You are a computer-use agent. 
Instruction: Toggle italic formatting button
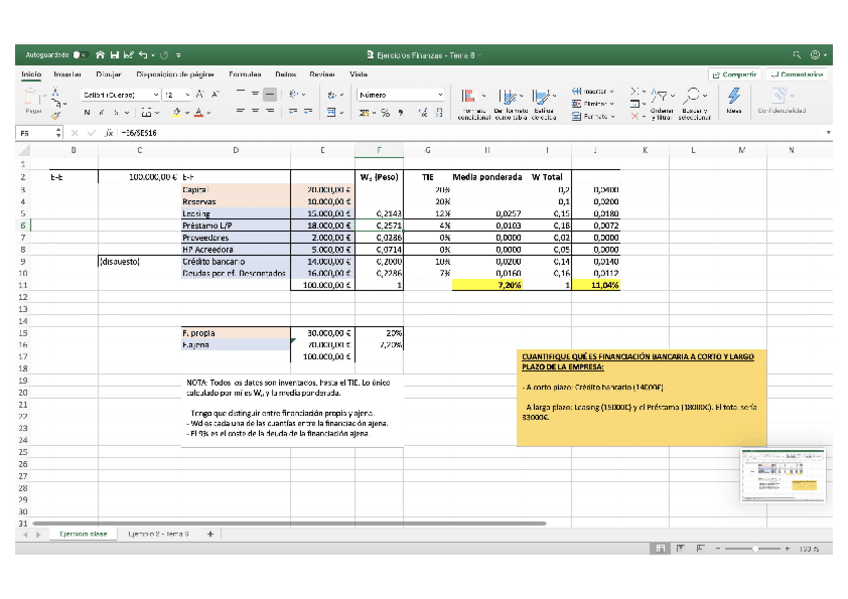point(101,112)
